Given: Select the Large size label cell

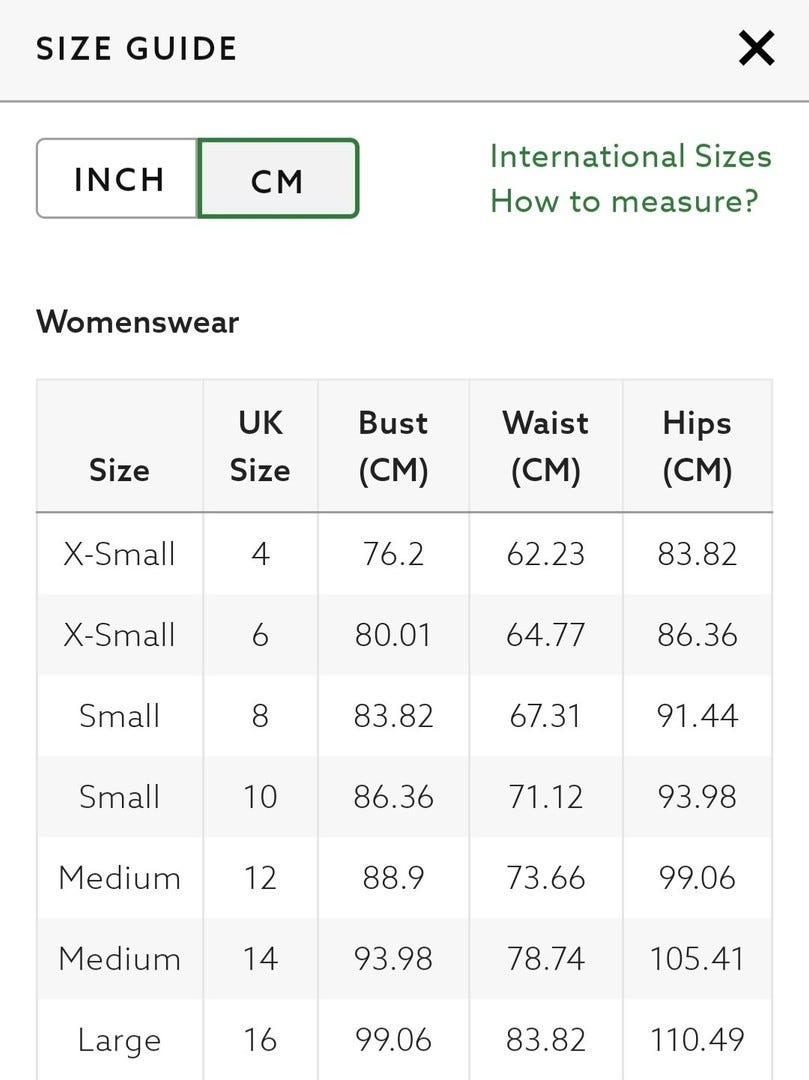Looking at the screenshot, I should [119, 1040].
